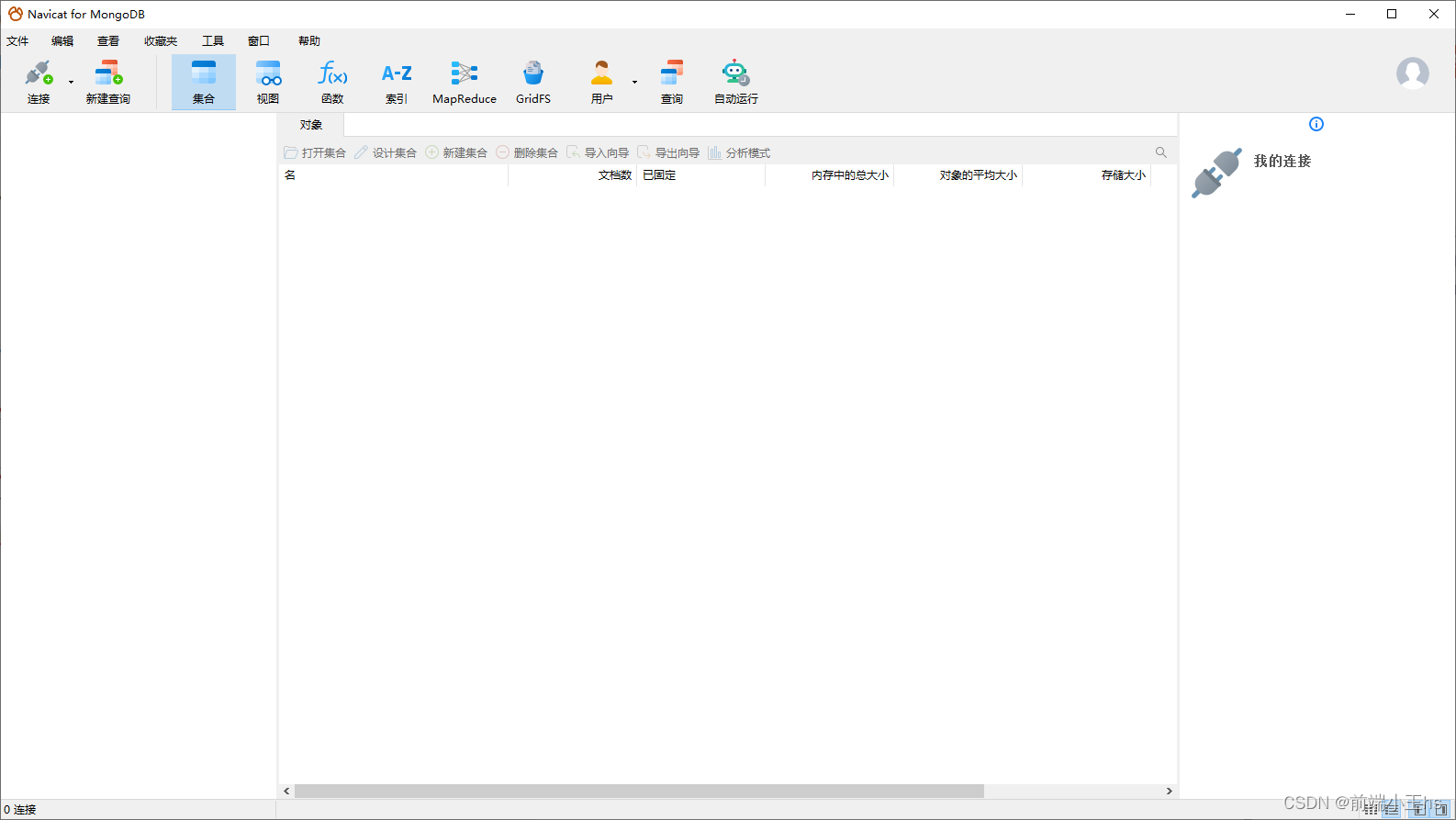Open the Window (窗口) menu

(x=259, y=41)
